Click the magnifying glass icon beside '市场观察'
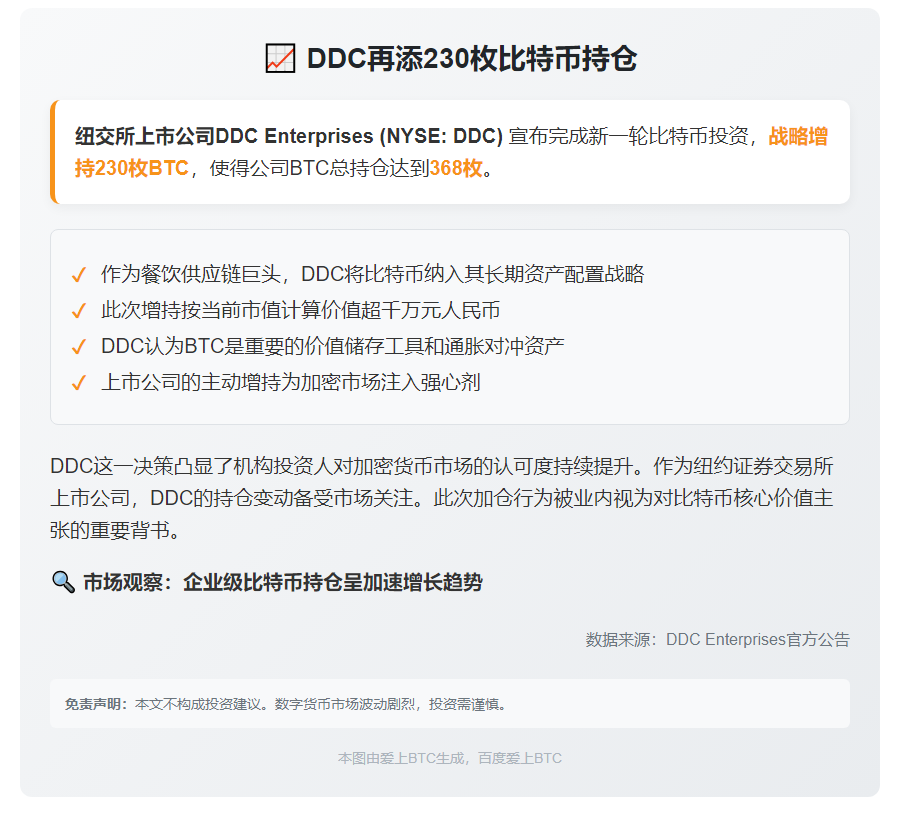Viewport: 900px width, 829px height. click(x=63, y=582)
